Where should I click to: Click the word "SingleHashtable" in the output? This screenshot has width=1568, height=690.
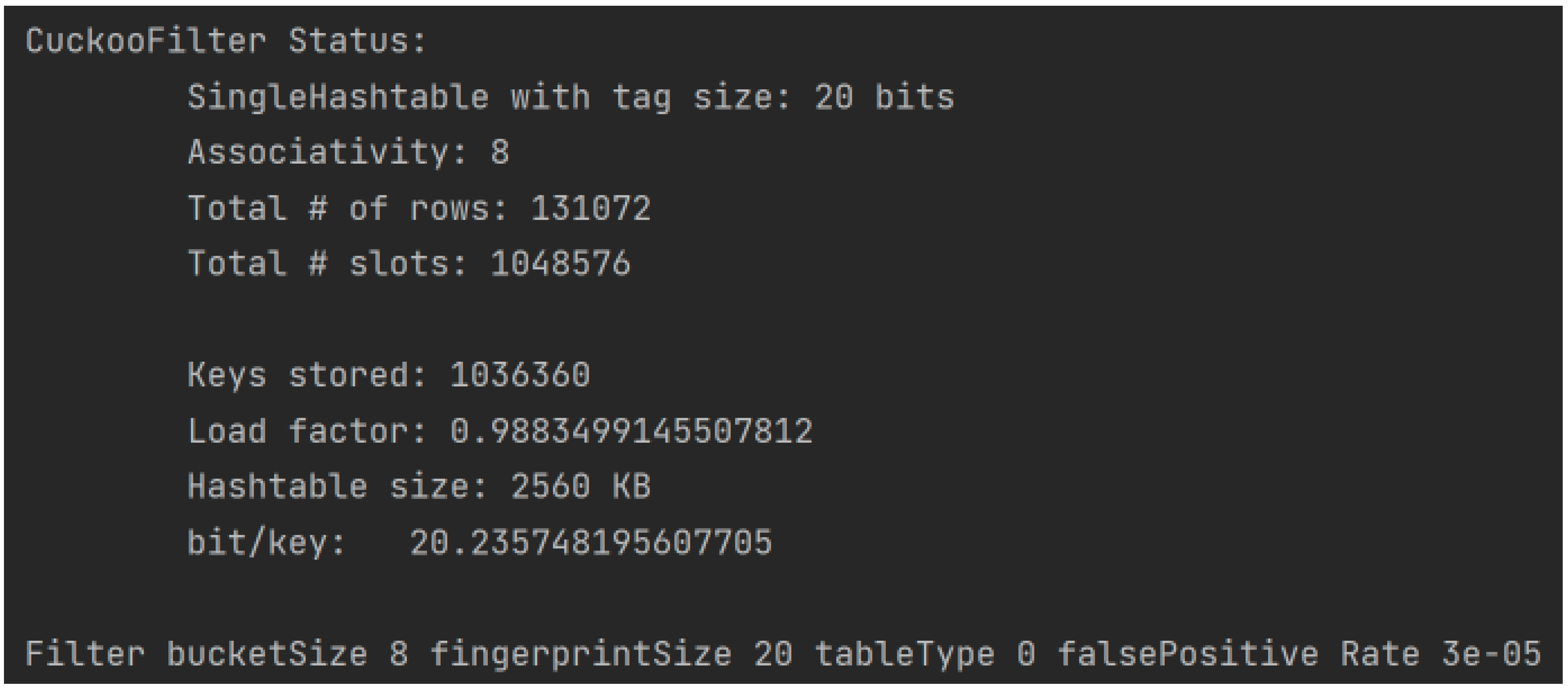338,97
